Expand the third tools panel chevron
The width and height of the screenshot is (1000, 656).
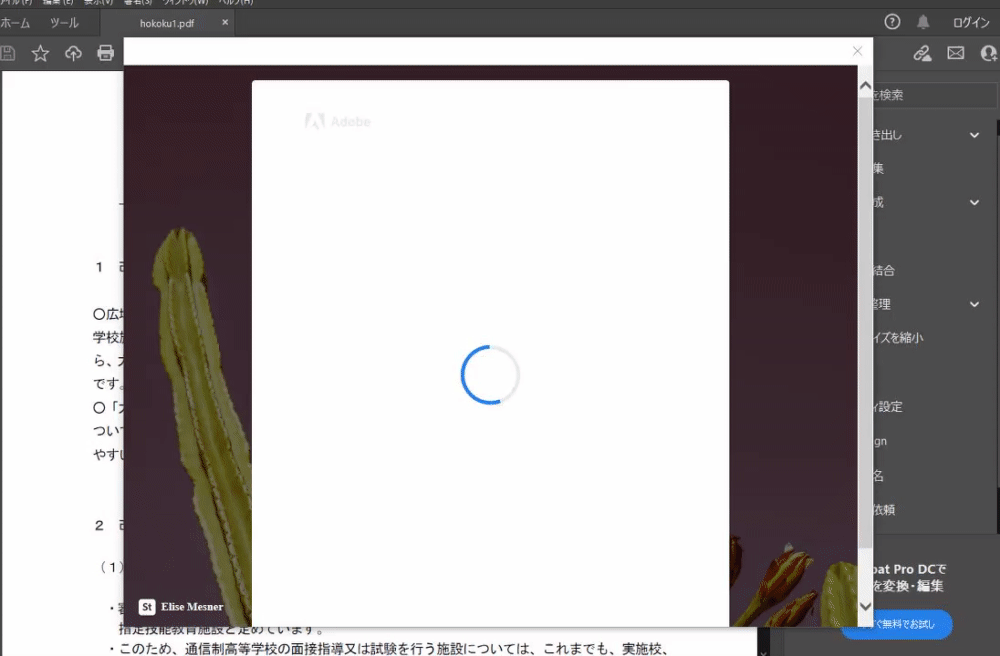point(974,304)
